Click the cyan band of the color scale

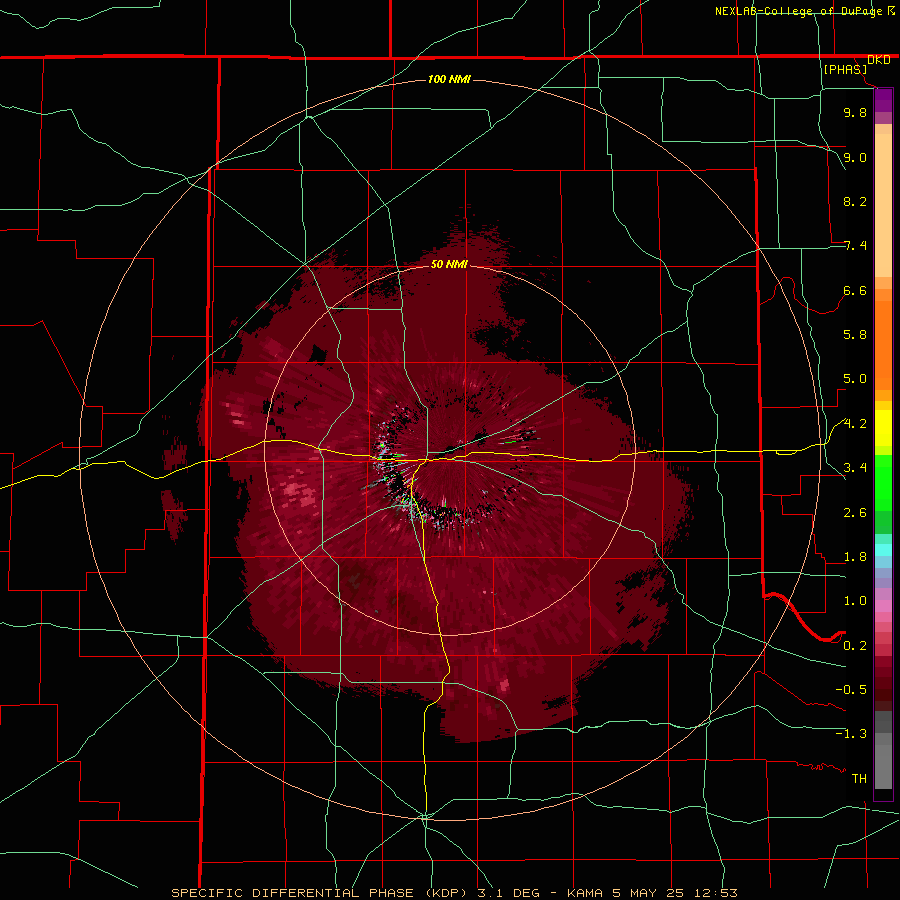tap(883, 550)
